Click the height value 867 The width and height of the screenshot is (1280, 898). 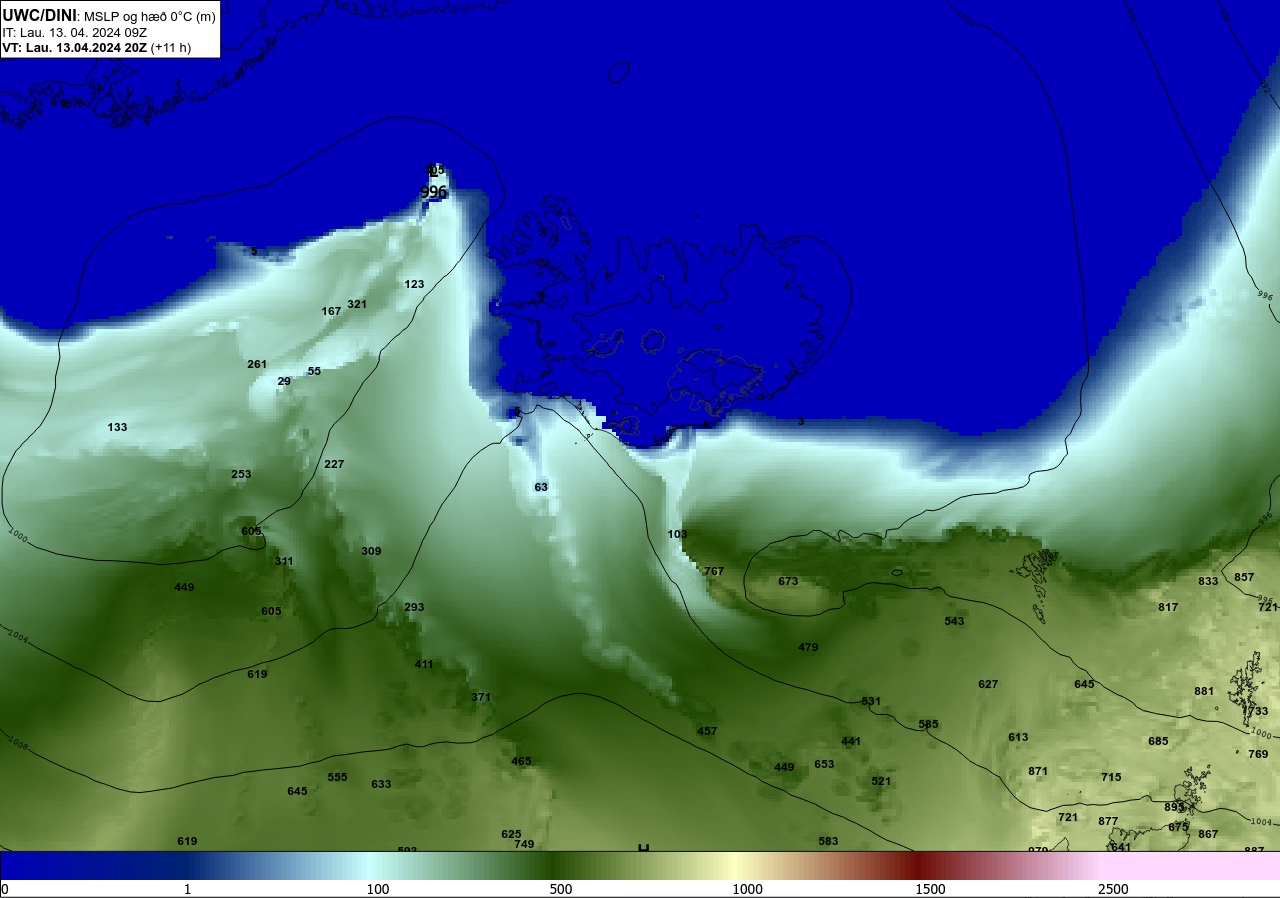click(1208, 834)
